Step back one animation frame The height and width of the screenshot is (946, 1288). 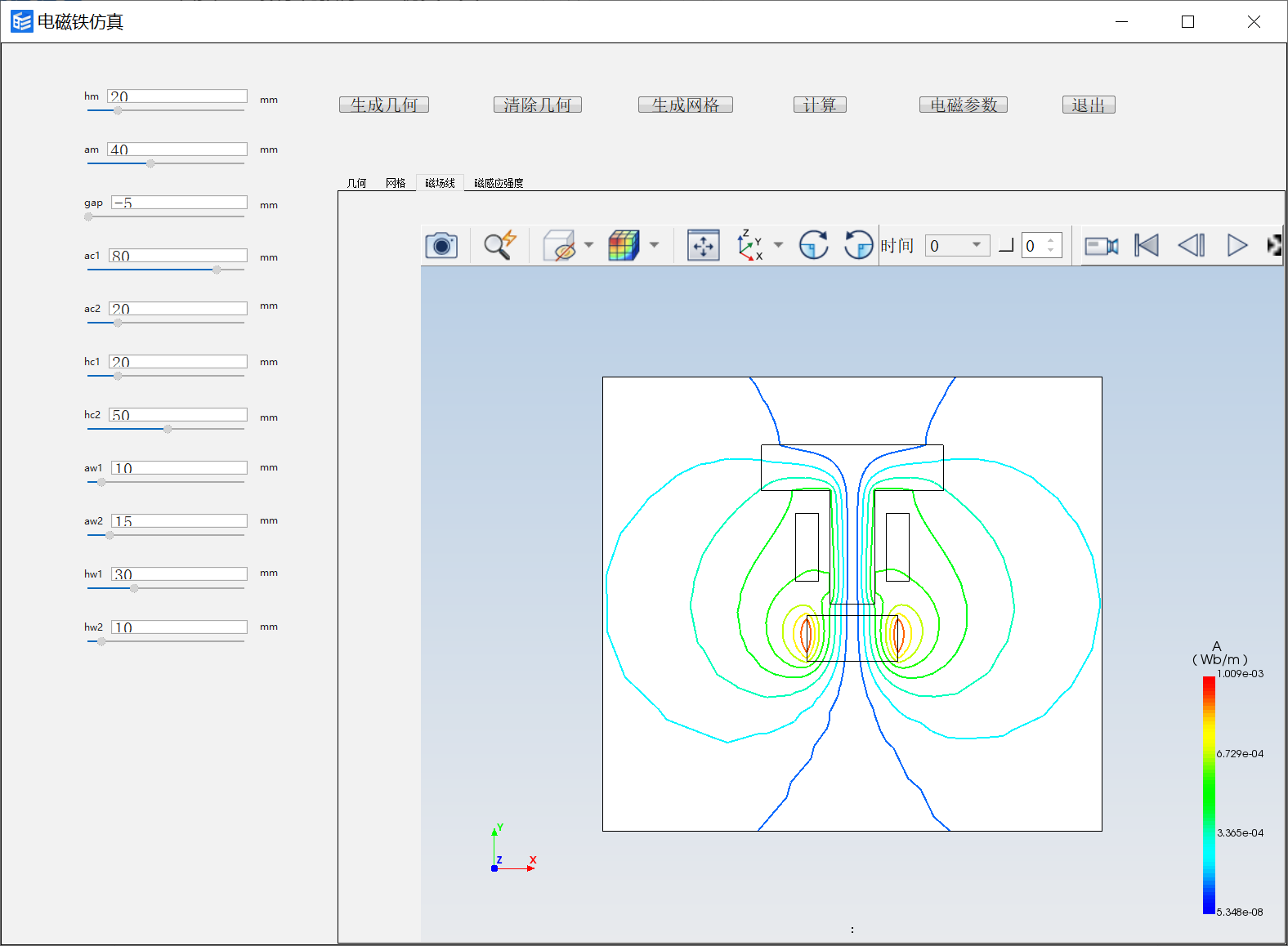pyautogui.click(x=1192, y=245)
